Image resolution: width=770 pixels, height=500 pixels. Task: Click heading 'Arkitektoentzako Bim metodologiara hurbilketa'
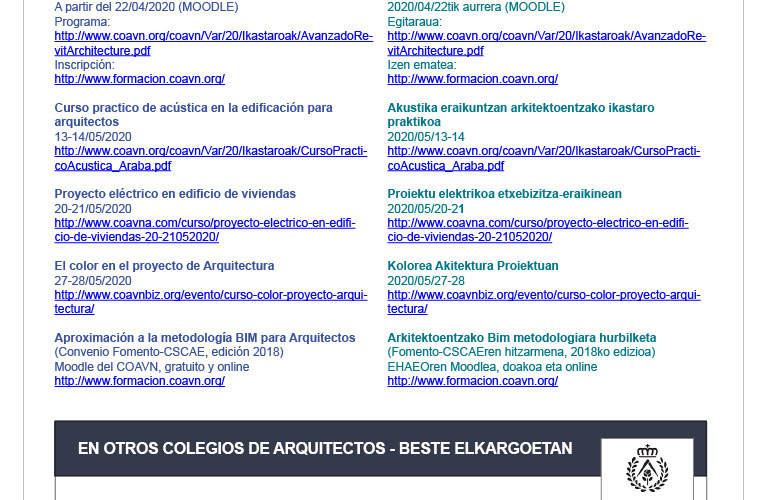522,337
